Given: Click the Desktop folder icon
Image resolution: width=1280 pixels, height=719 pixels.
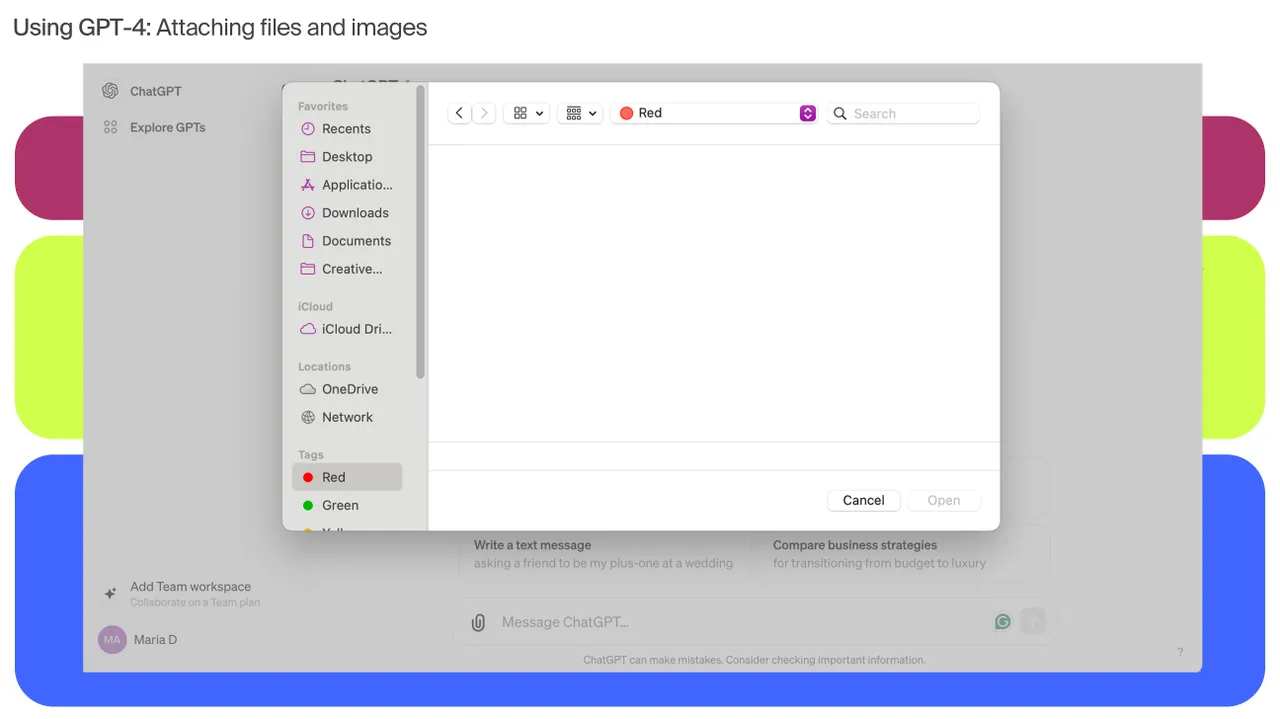Looking at the screenshot, I should pyautogui.click(x=308, y=157).
